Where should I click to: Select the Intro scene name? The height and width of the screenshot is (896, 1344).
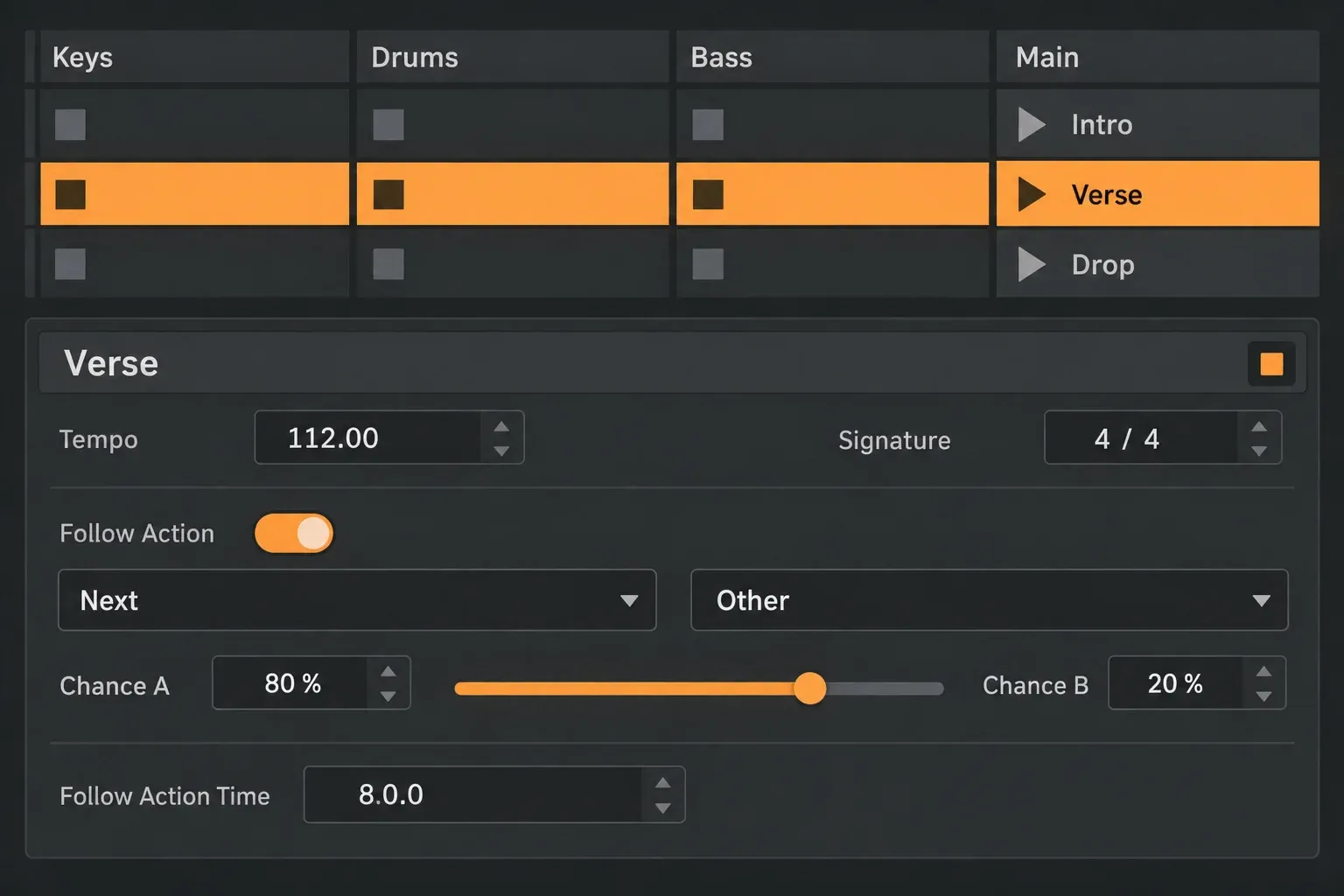(x=1102, y=124)
